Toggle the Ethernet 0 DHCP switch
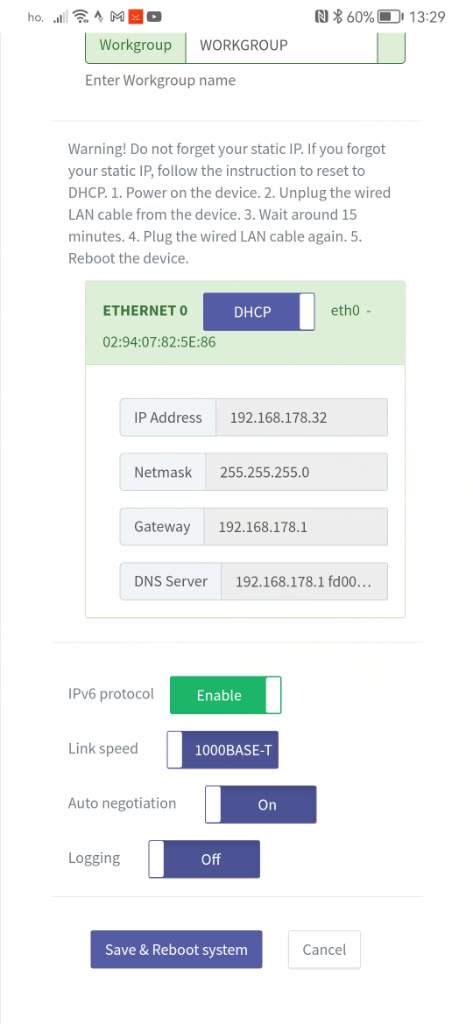Screen dimensions: 473x1024 coord(259,312)
